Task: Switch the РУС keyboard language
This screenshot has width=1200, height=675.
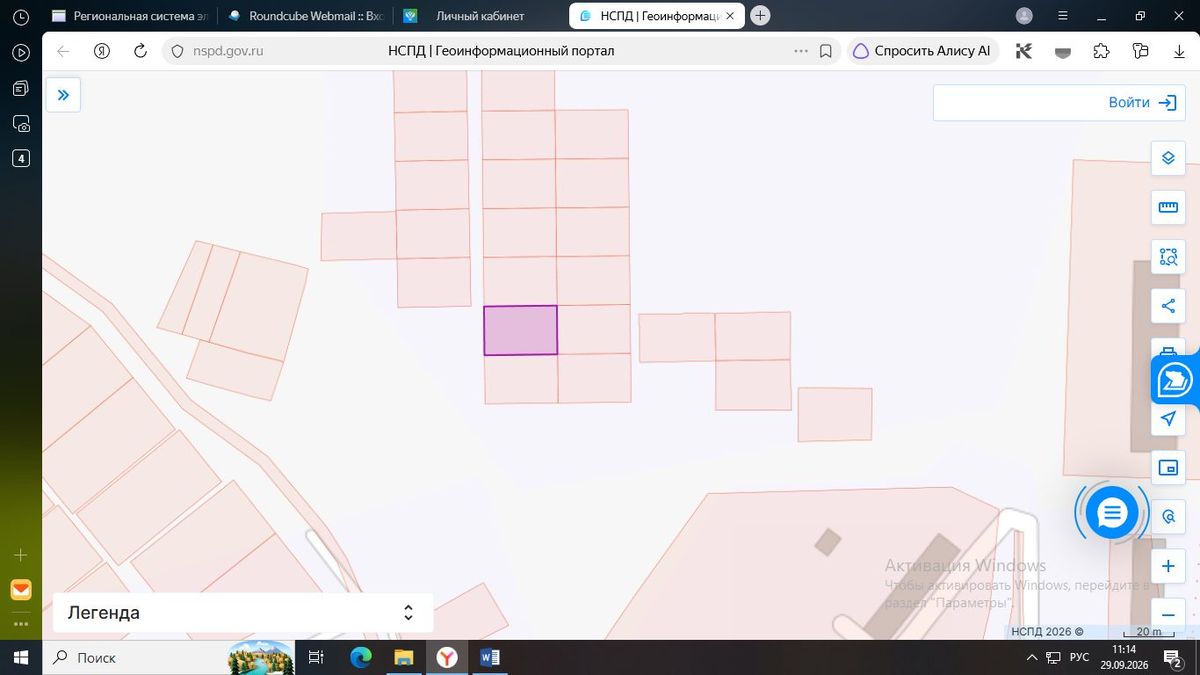Action: 1079,657
